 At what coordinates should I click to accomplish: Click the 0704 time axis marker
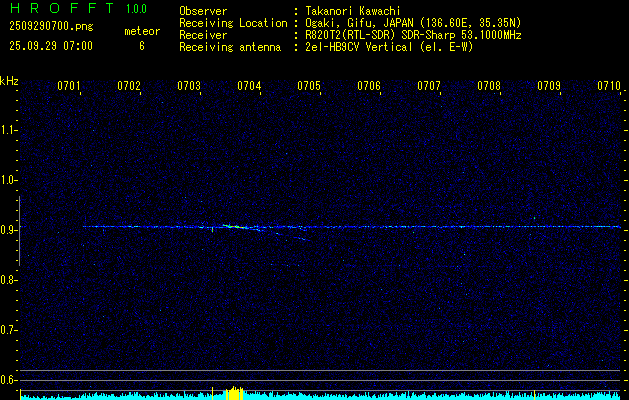point(249,86)
